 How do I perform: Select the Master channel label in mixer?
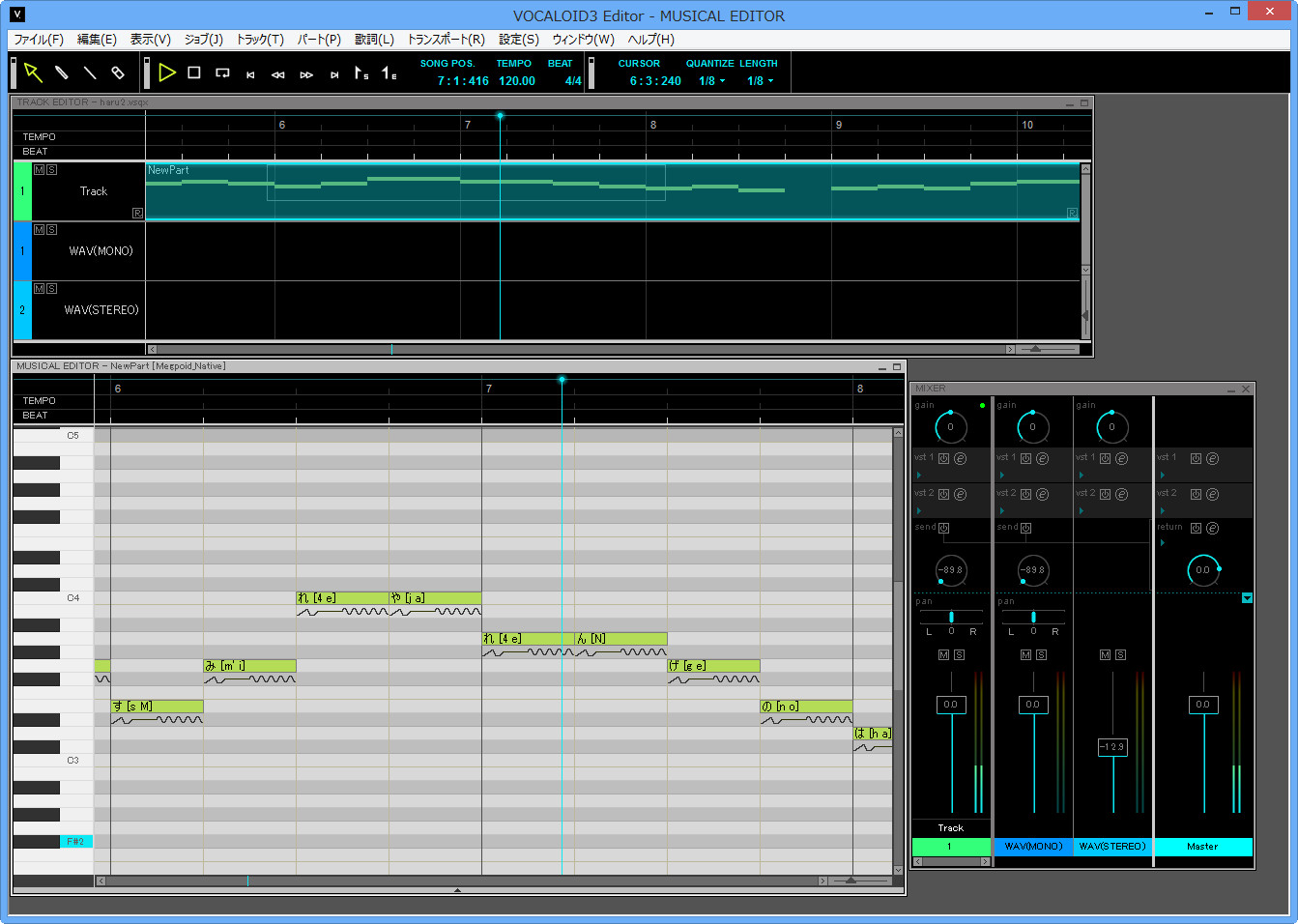(x=1203, y=847)
